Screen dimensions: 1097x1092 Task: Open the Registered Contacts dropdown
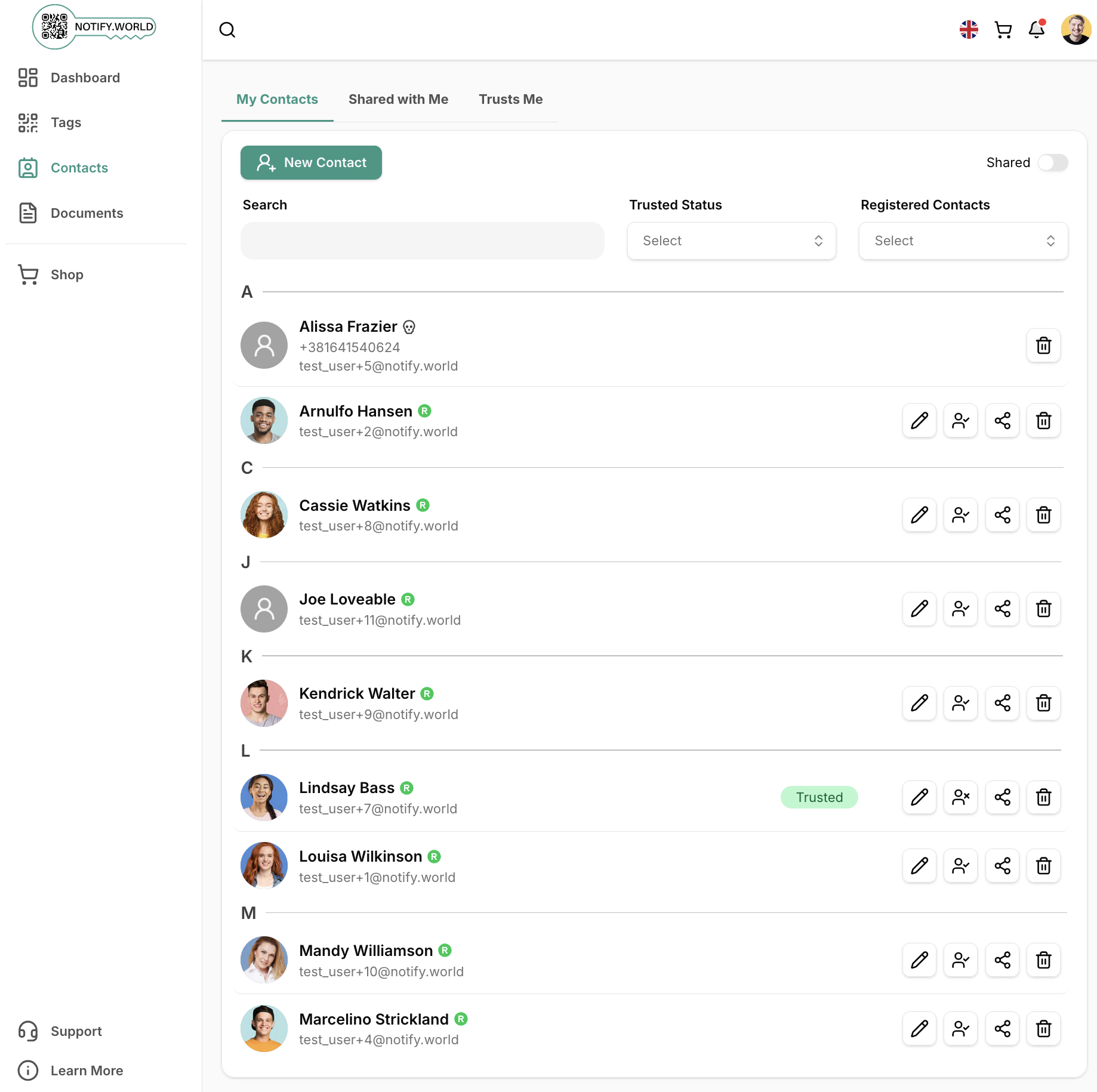[x=963, y=240]
